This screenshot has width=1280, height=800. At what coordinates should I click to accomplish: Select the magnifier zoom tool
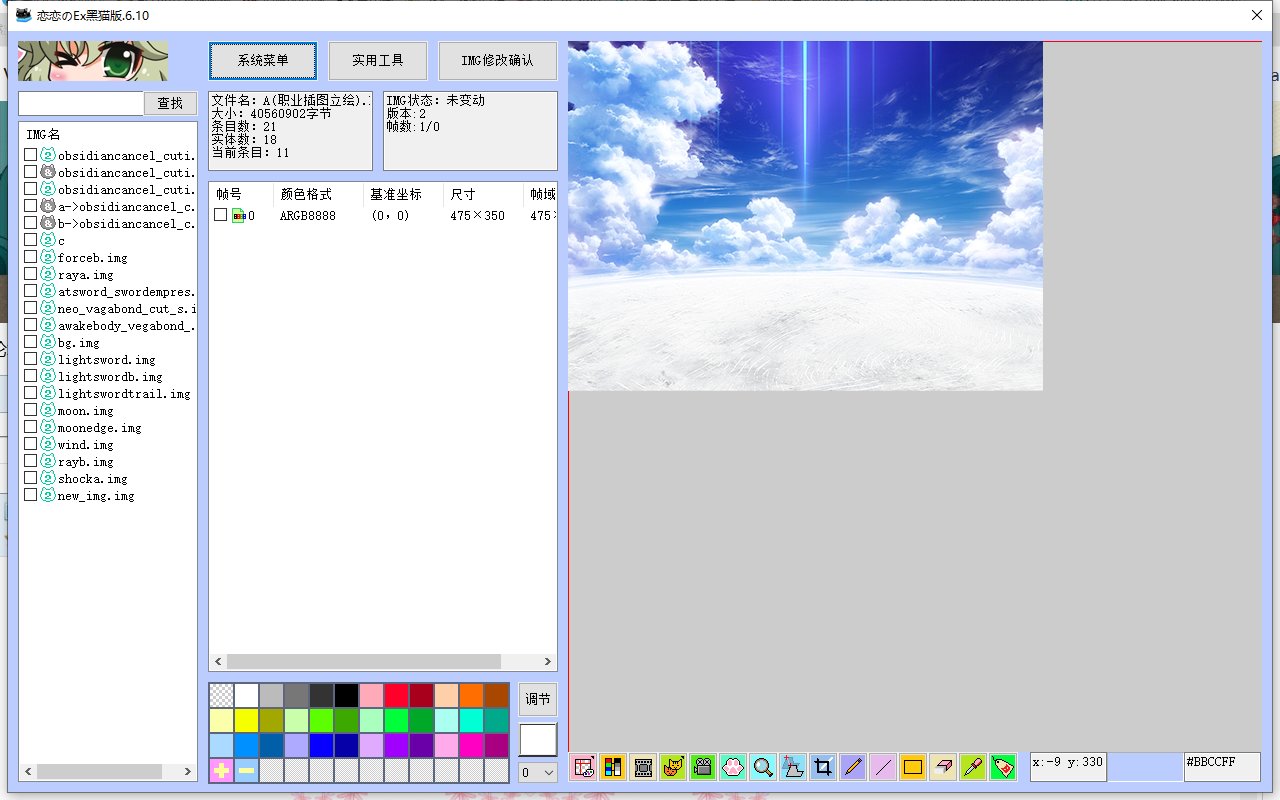pyautogui.click(x=763, y=767)
